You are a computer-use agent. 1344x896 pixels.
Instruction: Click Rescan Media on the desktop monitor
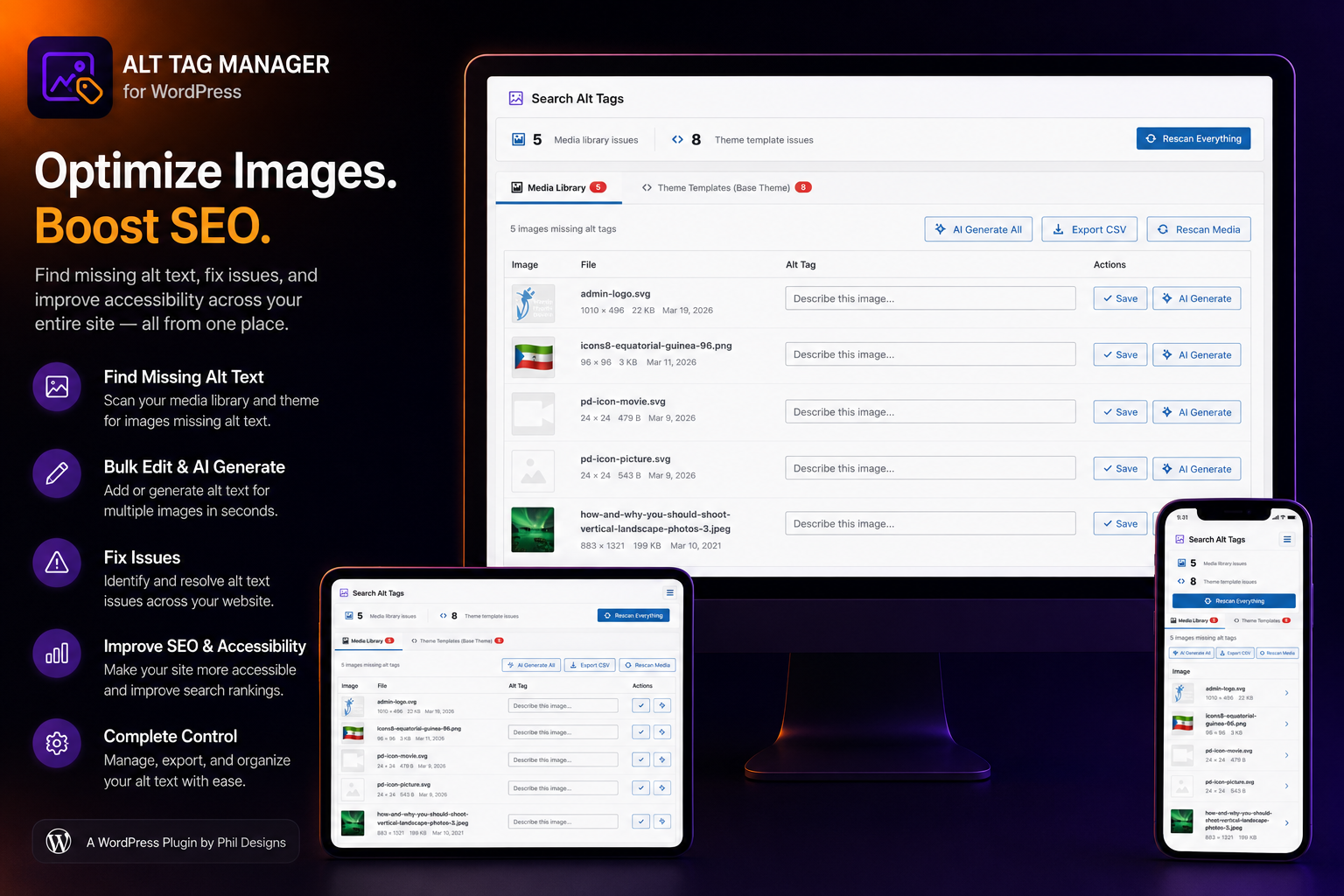click(1199, 229)
